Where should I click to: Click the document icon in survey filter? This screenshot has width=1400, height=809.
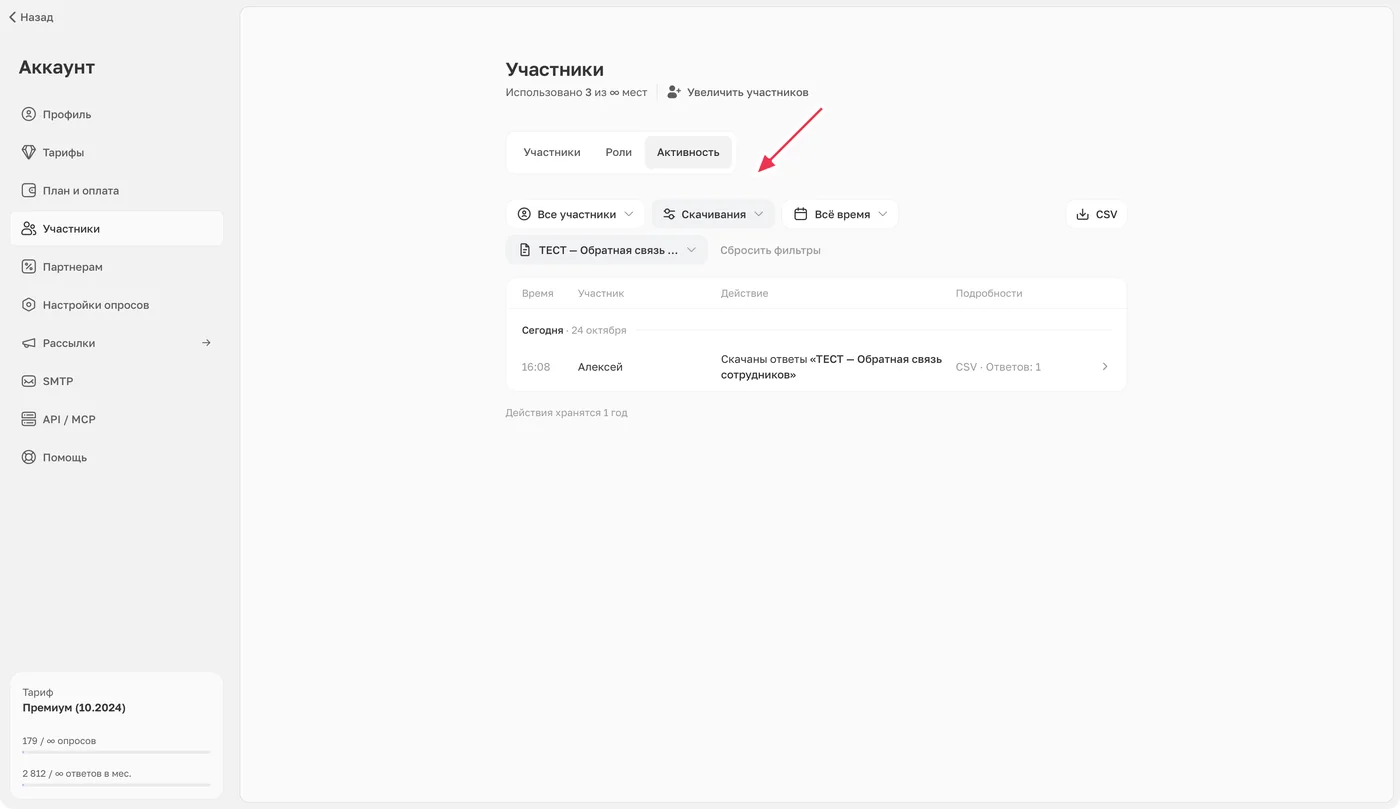pyautogui.click(x=525, y=250)
